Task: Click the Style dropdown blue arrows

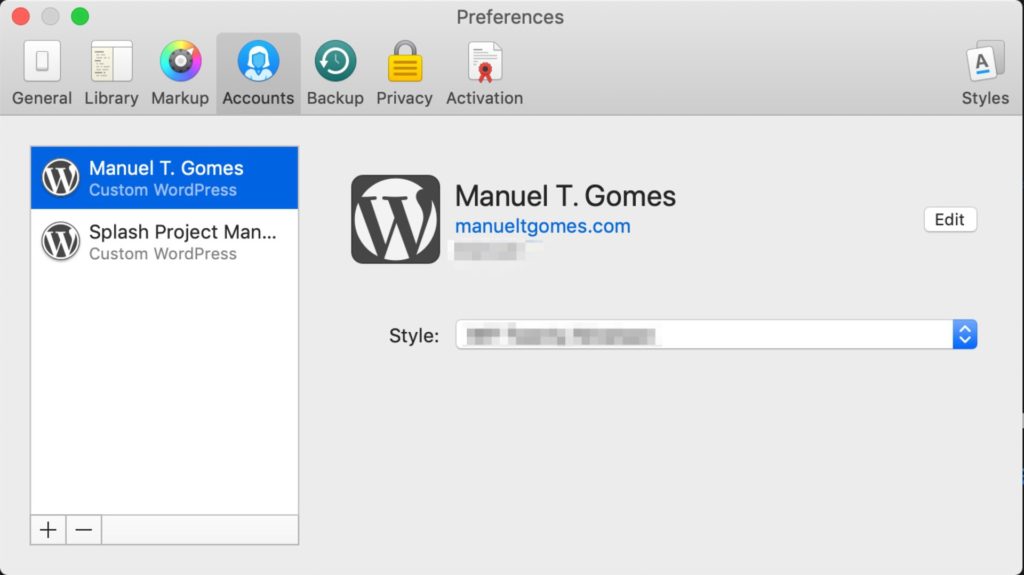Action: 965,335
